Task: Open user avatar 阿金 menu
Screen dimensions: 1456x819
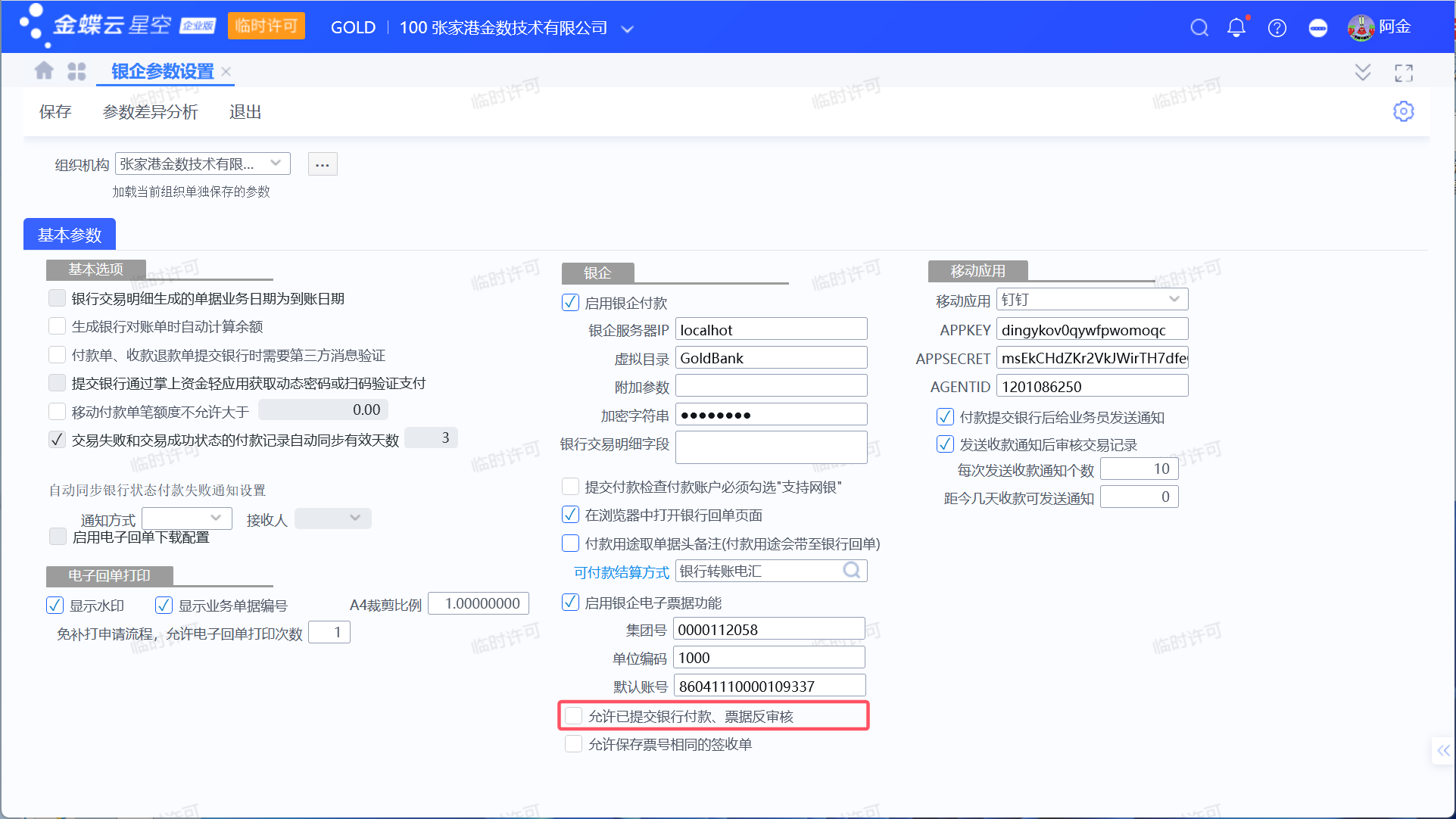Action: (1380, 27)
